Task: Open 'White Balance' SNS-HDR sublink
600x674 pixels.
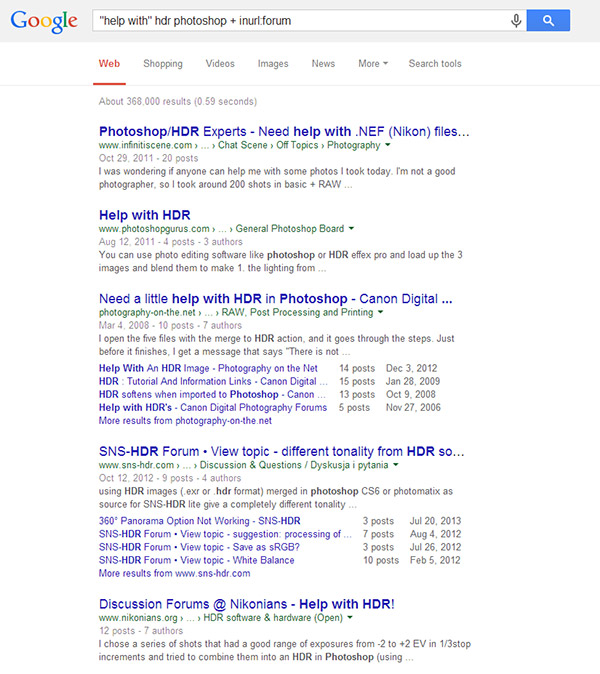Action: (x=196, y=560)
